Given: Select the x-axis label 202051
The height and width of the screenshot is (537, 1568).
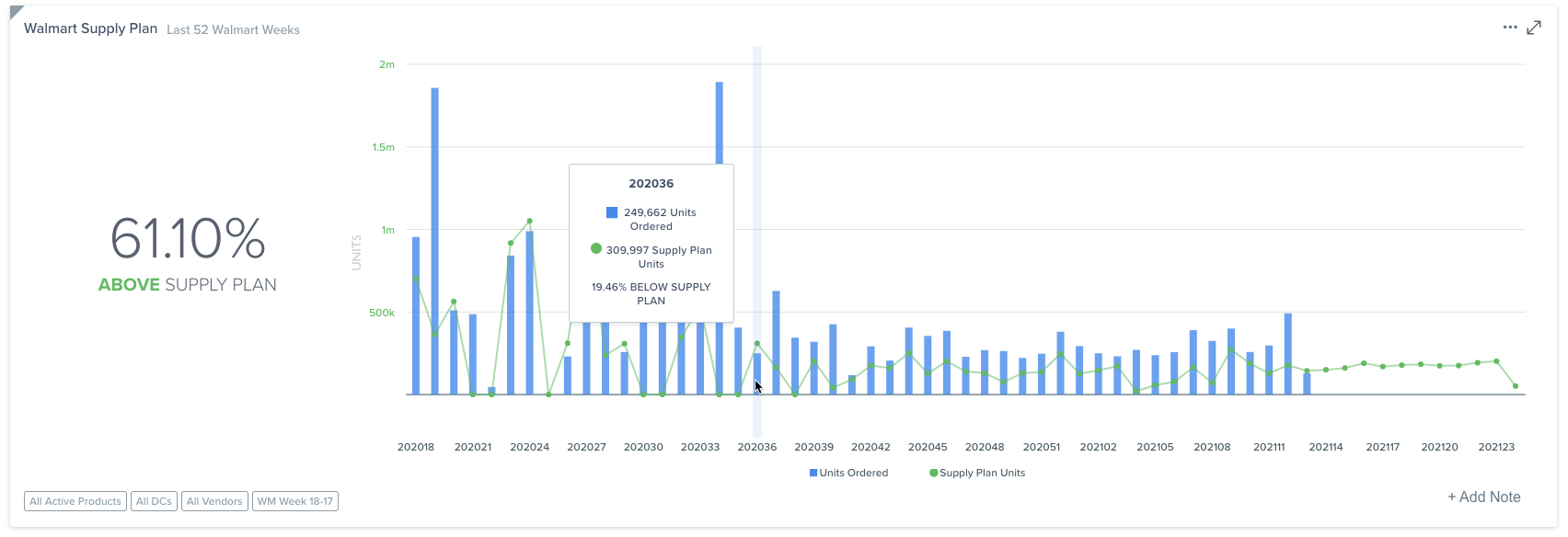Looking at the screenshot, I should tap(1042, 447).
